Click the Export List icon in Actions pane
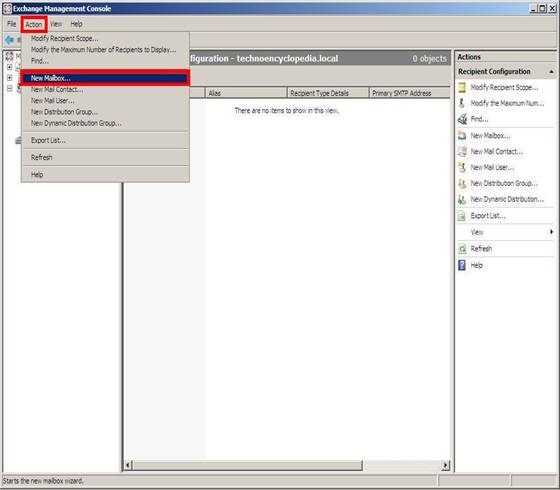The height and width of the screenshot is (490, 560). coord(462,216)
